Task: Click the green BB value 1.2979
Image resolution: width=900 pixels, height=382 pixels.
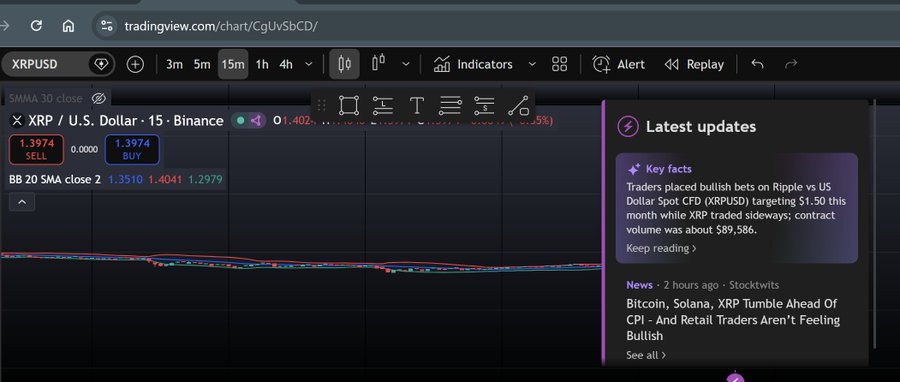Action: point(205,180)
